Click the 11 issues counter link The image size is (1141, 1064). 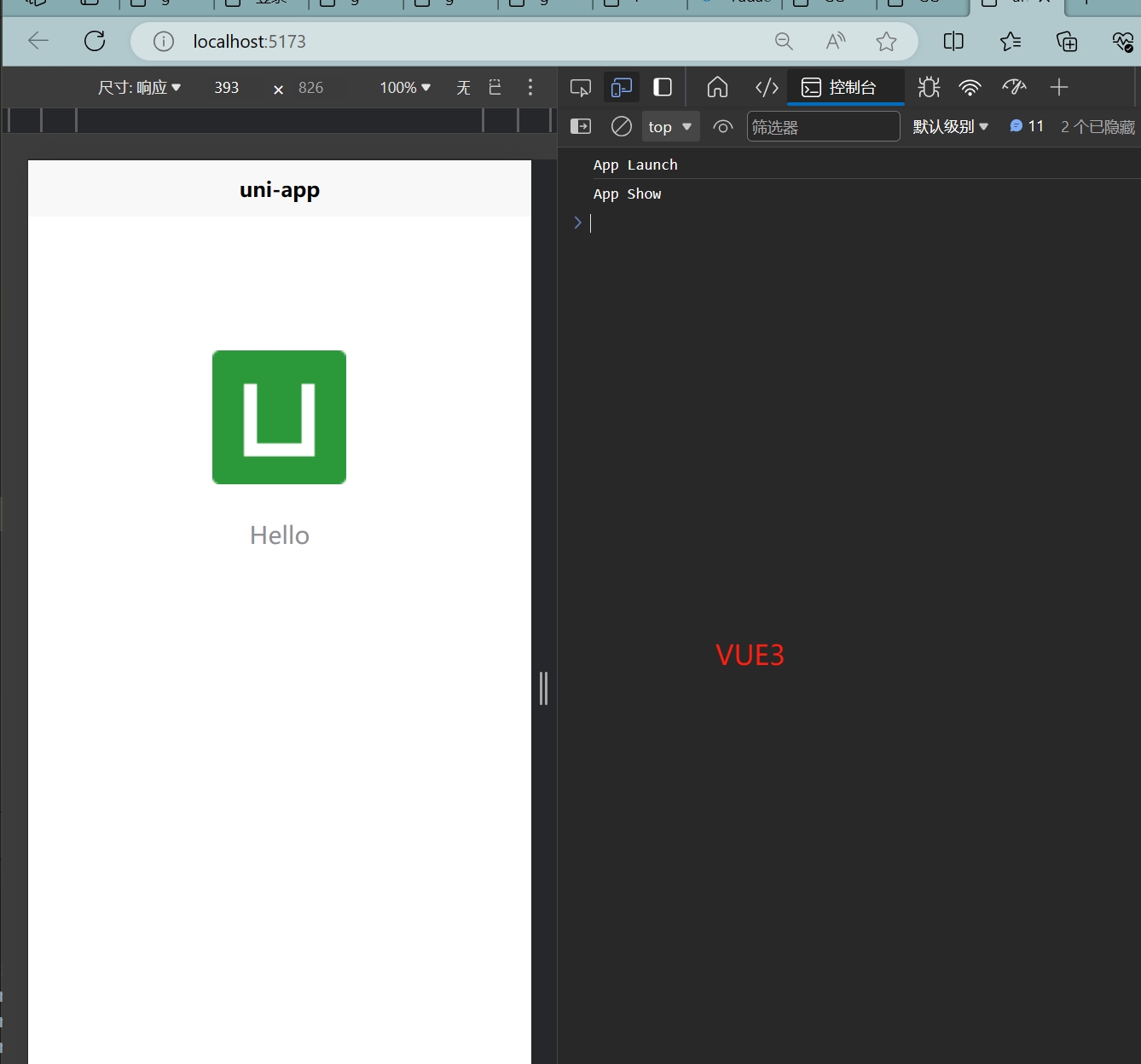[1027, 126]
